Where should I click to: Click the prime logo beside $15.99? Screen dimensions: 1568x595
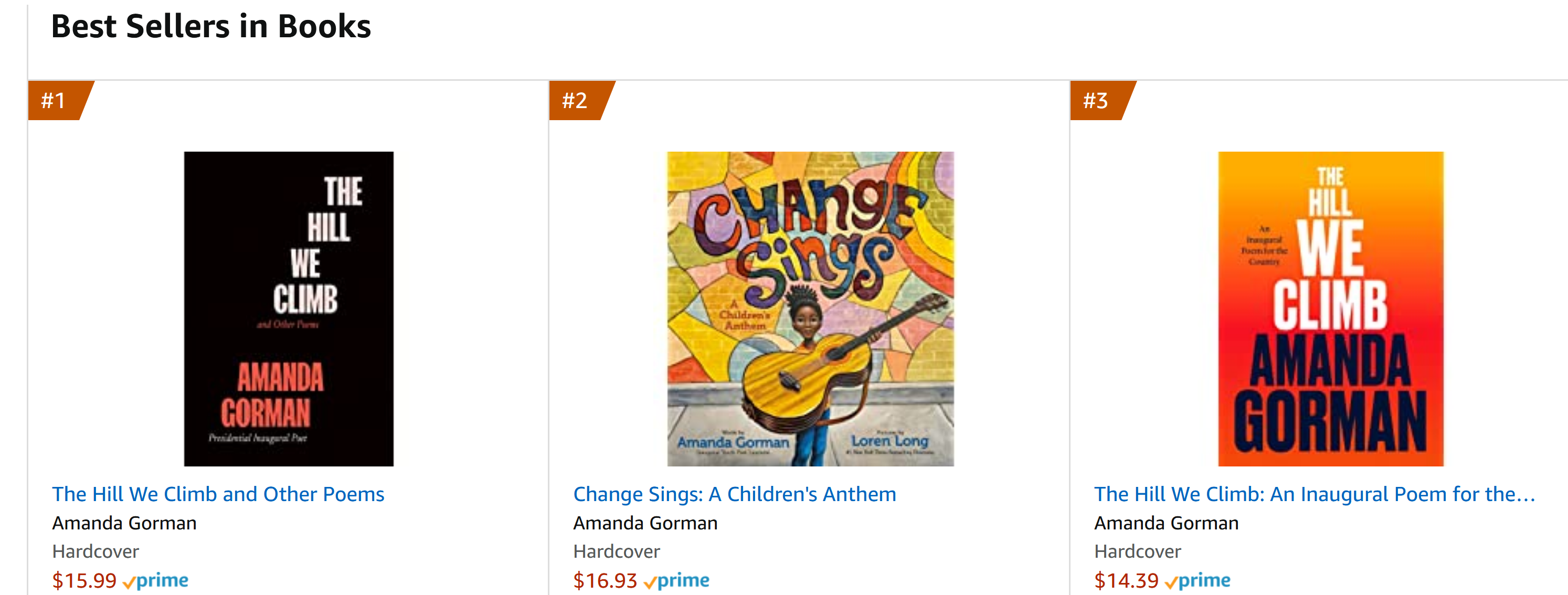[156, 580]
